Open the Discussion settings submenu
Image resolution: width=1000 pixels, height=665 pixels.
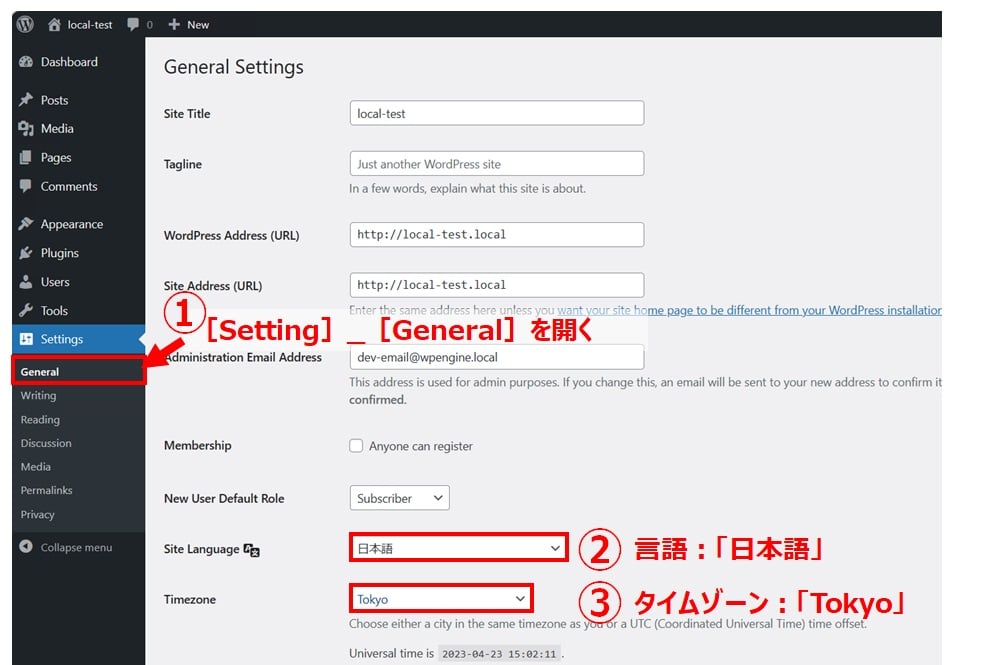tap(46, 443)
